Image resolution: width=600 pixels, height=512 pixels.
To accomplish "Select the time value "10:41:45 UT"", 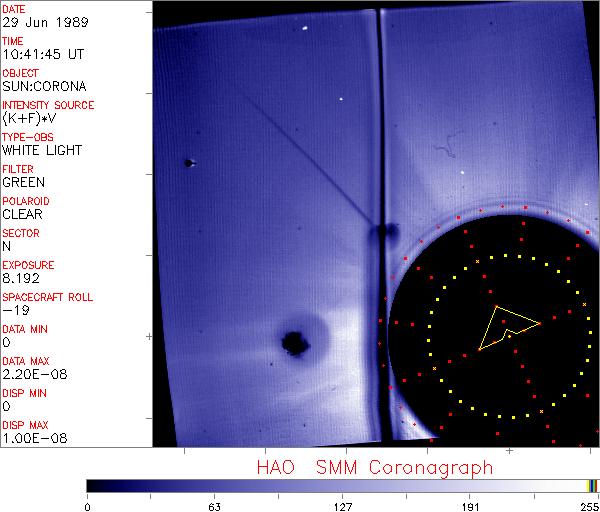I will click(43, 54).
